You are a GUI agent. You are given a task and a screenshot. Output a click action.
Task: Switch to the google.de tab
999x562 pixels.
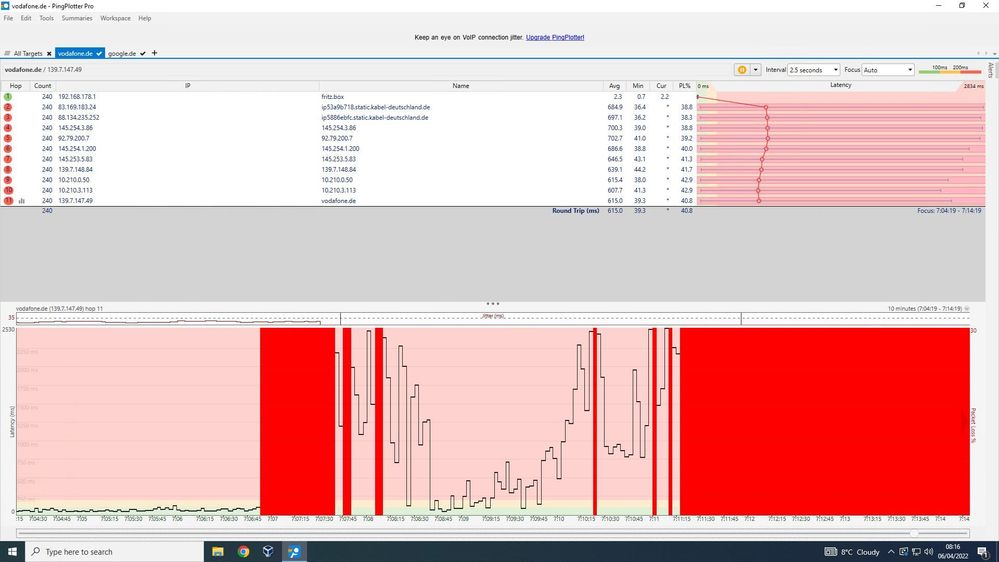(122, 54)
